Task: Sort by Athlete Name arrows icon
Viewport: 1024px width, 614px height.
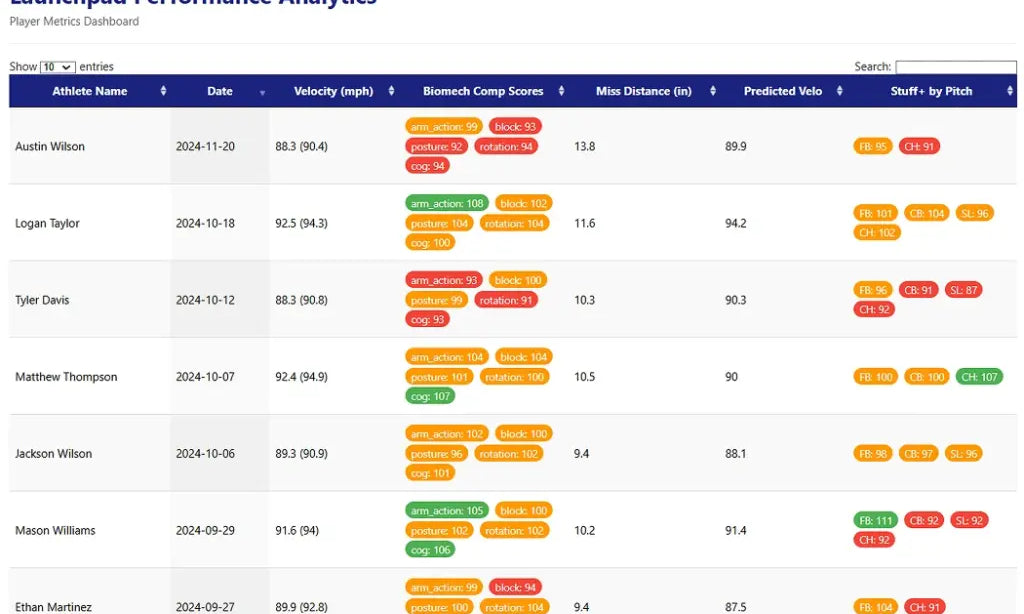Action: pos(163,91)
